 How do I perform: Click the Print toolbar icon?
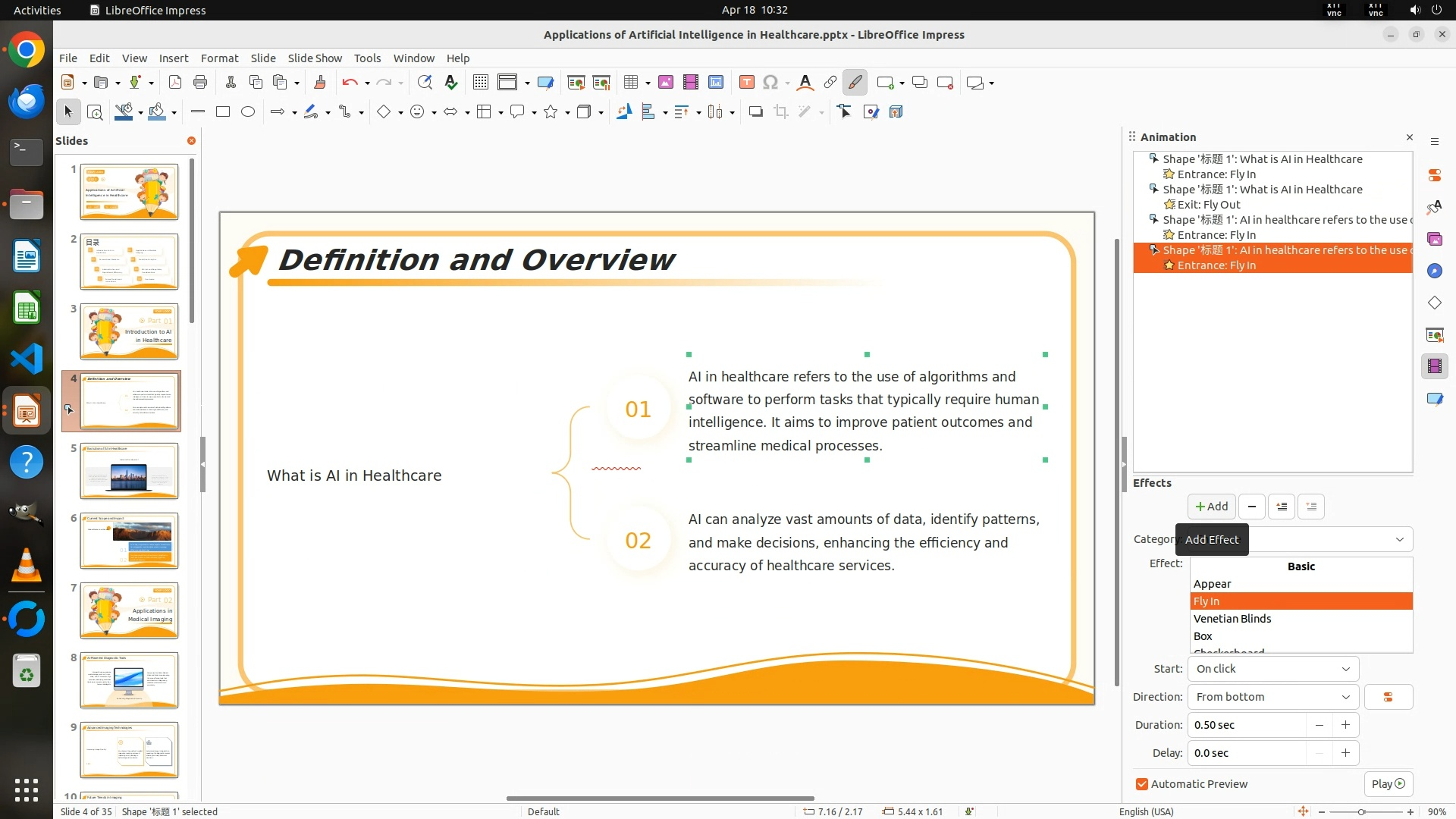tap(200, 83)
